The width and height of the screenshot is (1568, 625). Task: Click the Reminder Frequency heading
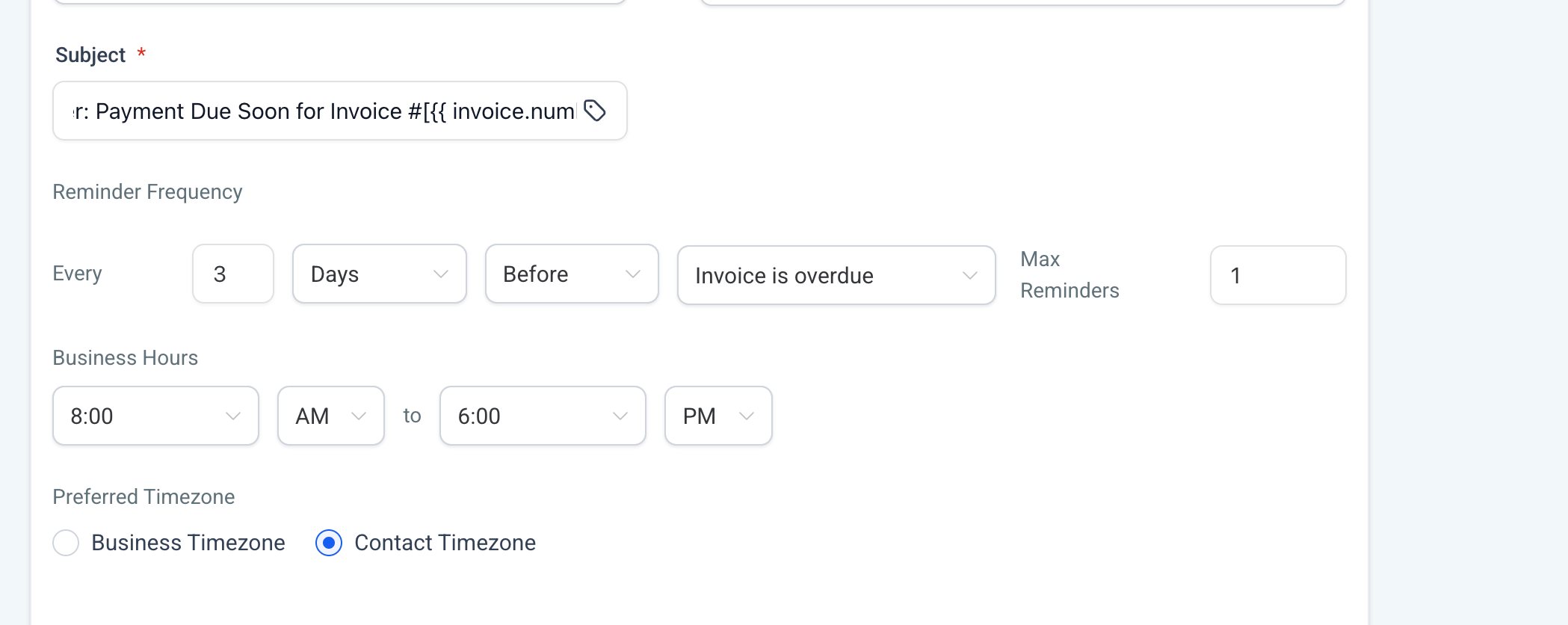click(147, 192)
